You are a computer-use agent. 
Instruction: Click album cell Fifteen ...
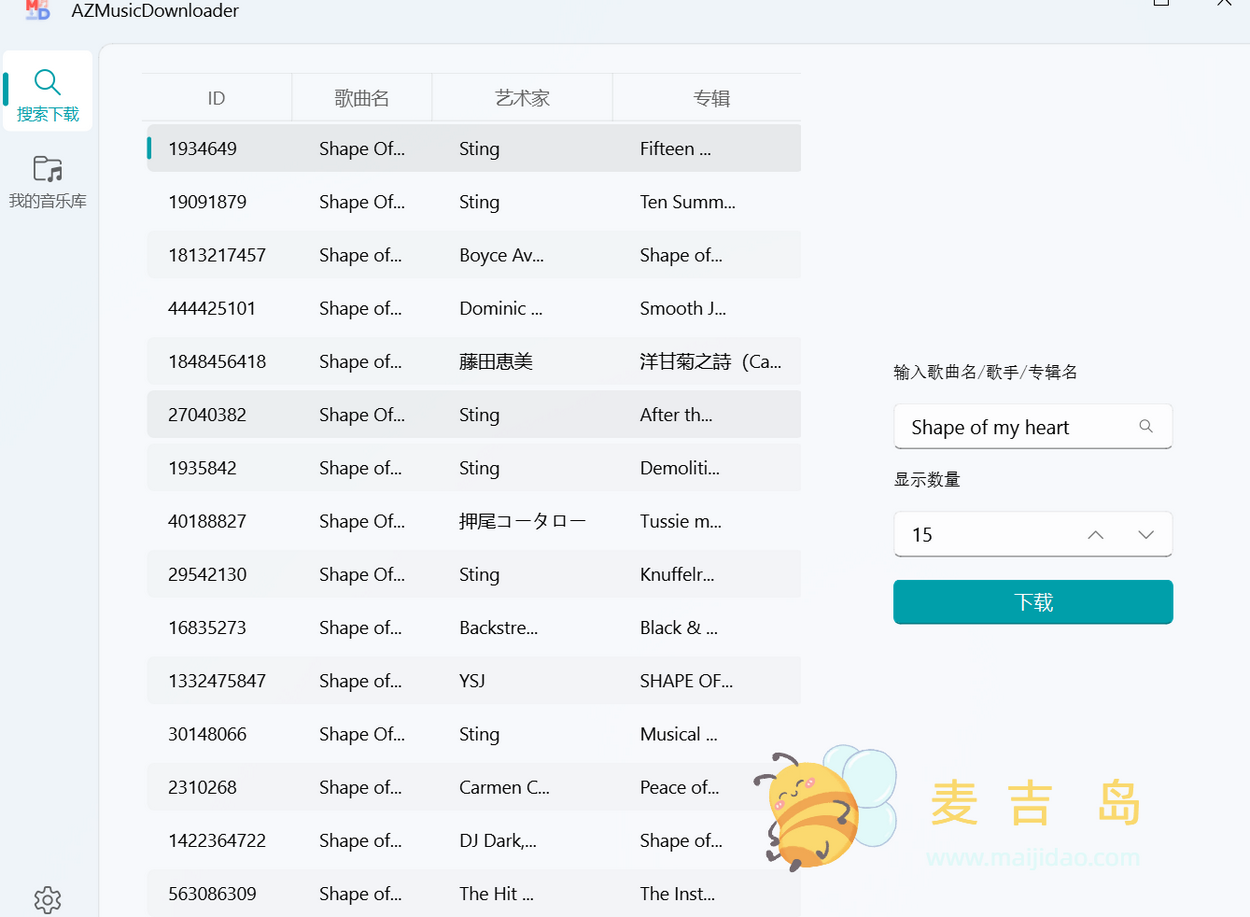click(x=675, y=148)
